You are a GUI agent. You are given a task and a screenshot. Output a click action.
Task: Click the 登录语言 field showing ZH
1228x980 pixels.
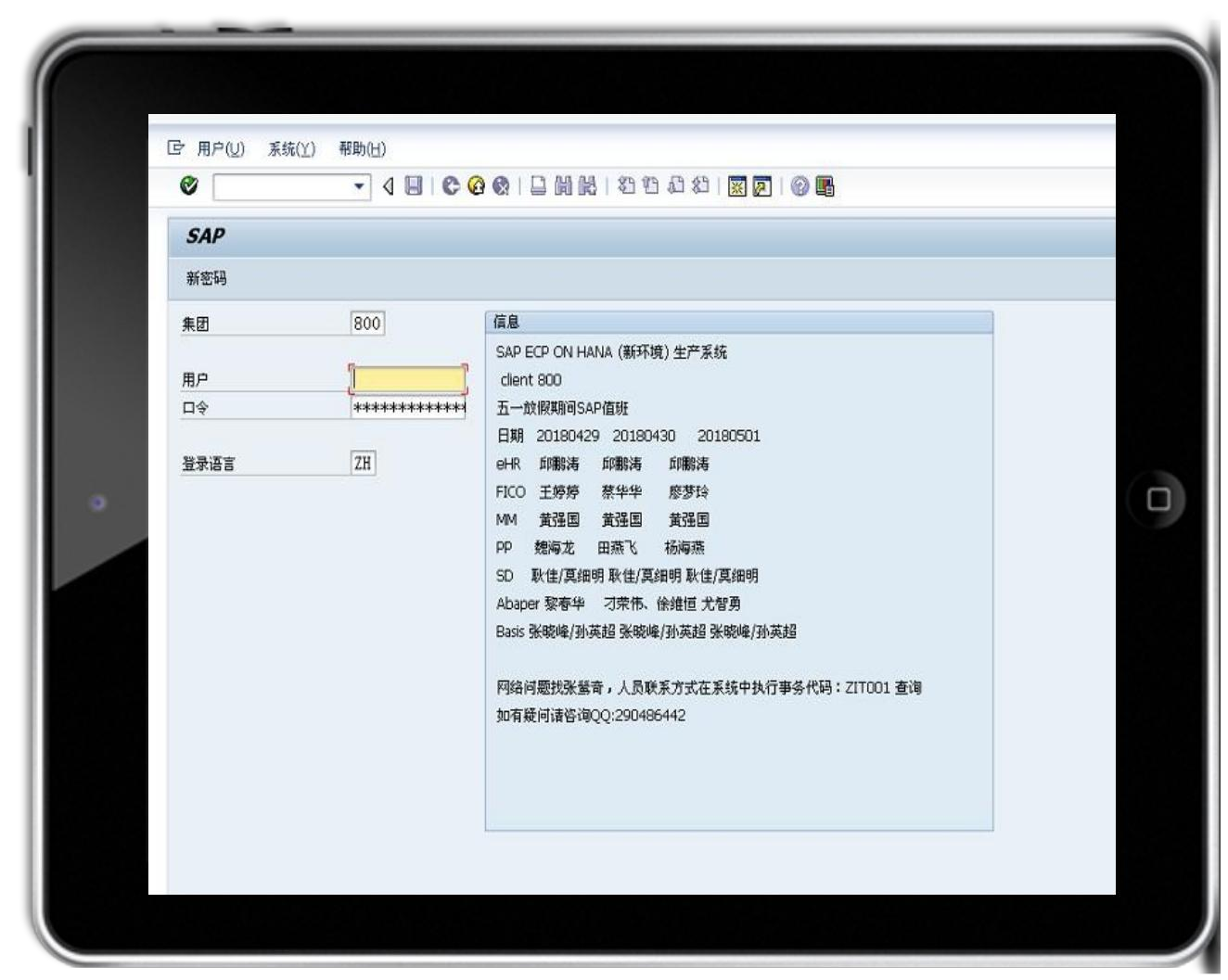(363, 463)
